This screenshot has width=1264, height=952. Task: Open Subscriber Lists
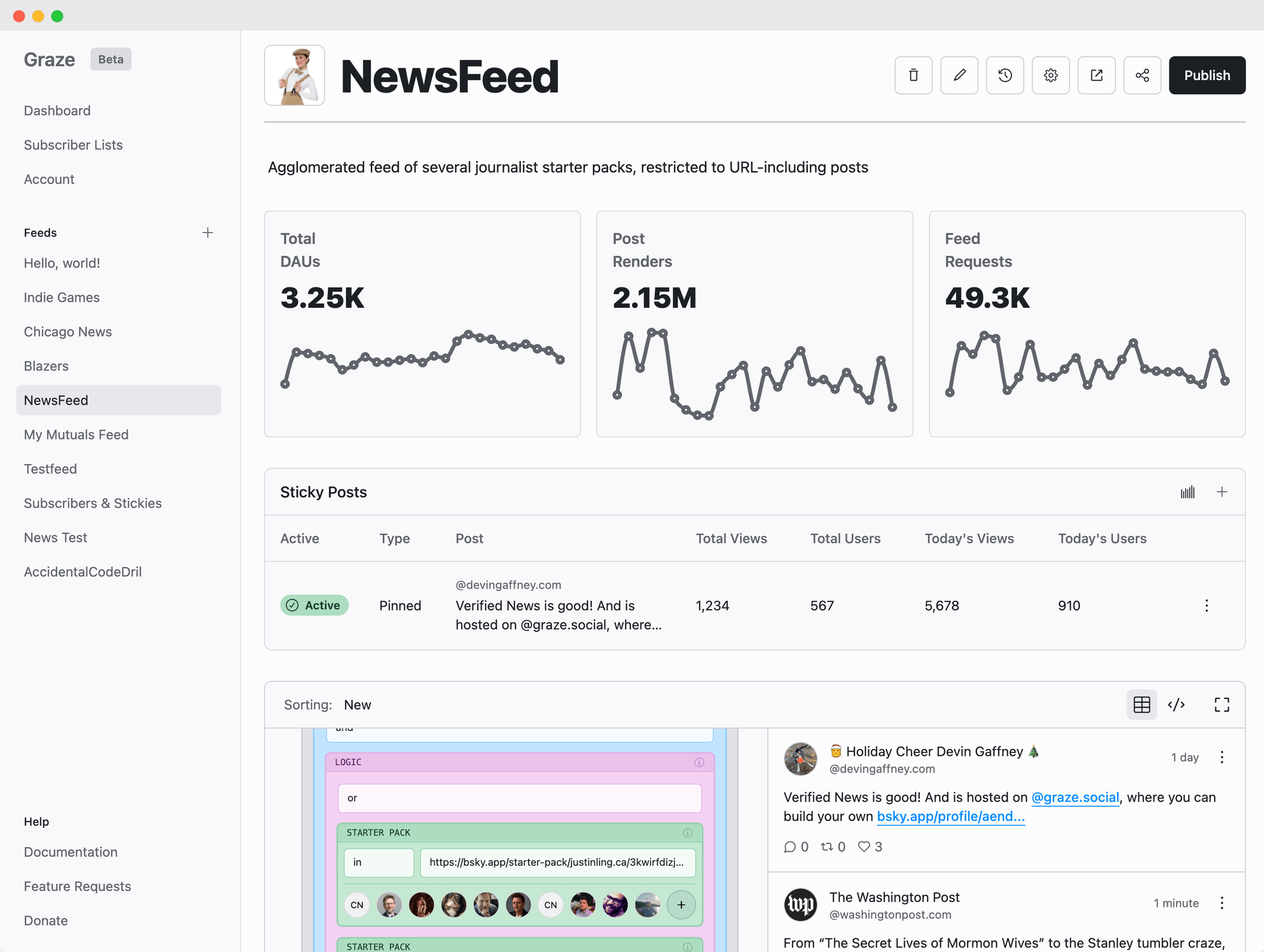click(73, 145)
